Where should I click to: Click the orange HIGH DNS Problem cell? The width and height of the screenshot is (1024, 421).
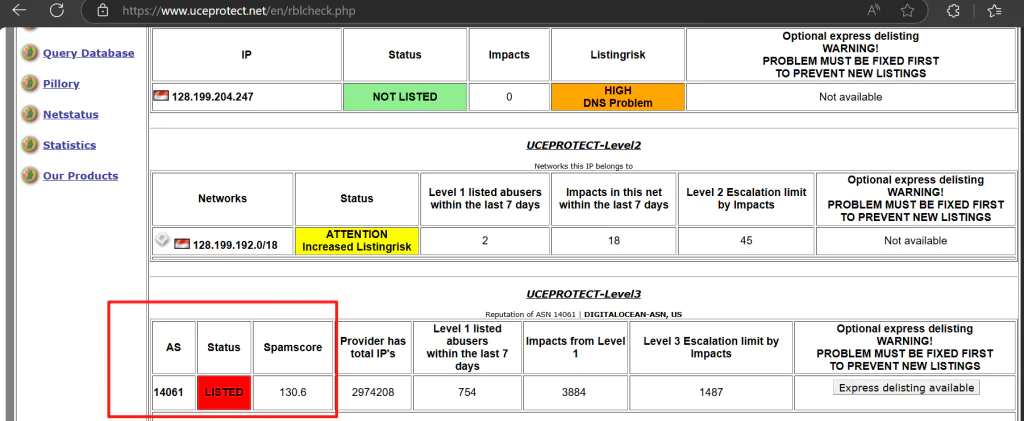[618, 97]
